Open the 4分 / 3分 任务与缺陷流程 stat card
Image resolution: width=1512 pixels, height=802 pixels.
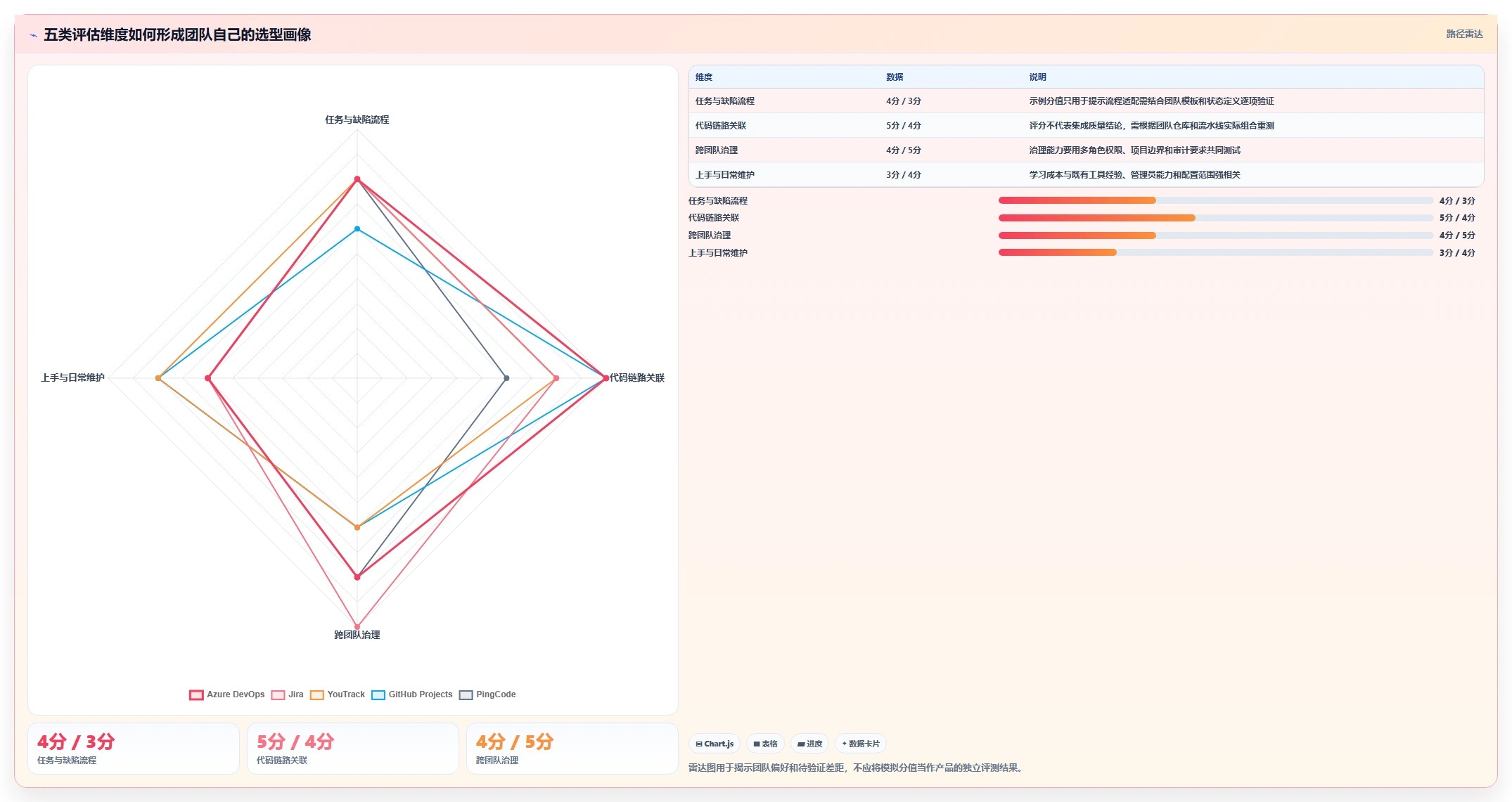click(x=134, y=749)
